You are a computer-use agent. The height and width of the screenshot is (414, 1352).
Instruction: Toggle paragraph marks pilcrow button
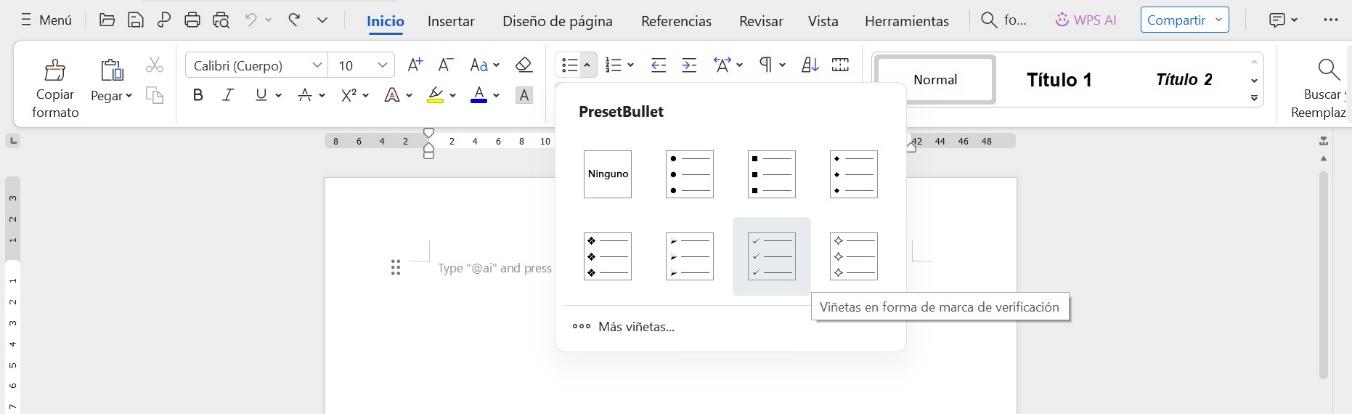[x=765, y=65]
